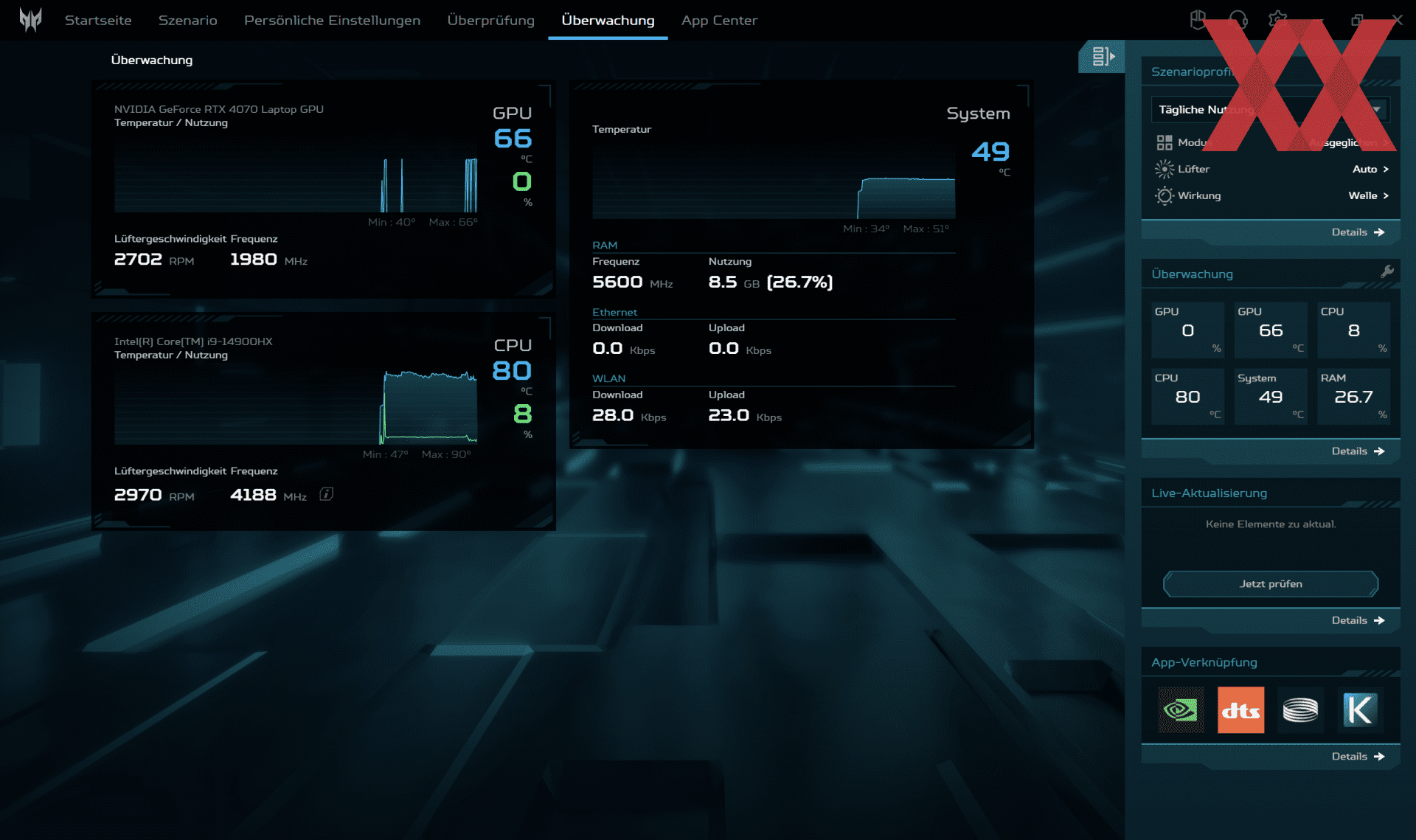1416x840 pixels.
Task: Open Persönliche Einstellungen tab
Action: point(332,21)
